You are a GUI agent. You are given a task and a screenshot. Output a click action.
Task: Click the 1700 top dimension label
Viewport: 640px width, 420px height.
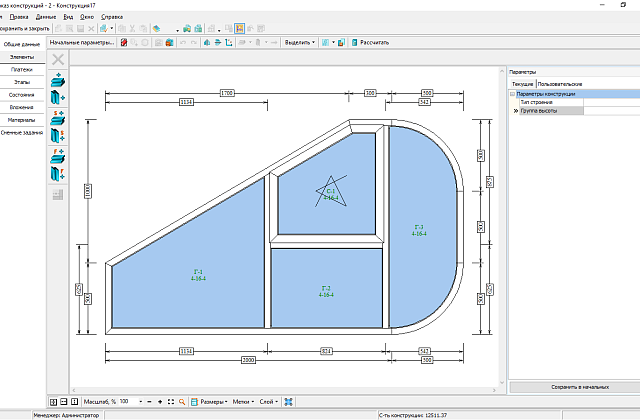click(227, 93)
